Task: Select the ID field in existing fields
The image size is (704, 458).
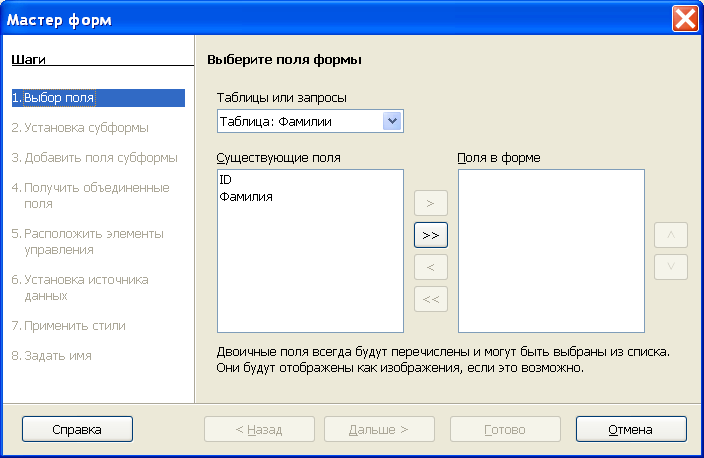Action: point(225,180)
